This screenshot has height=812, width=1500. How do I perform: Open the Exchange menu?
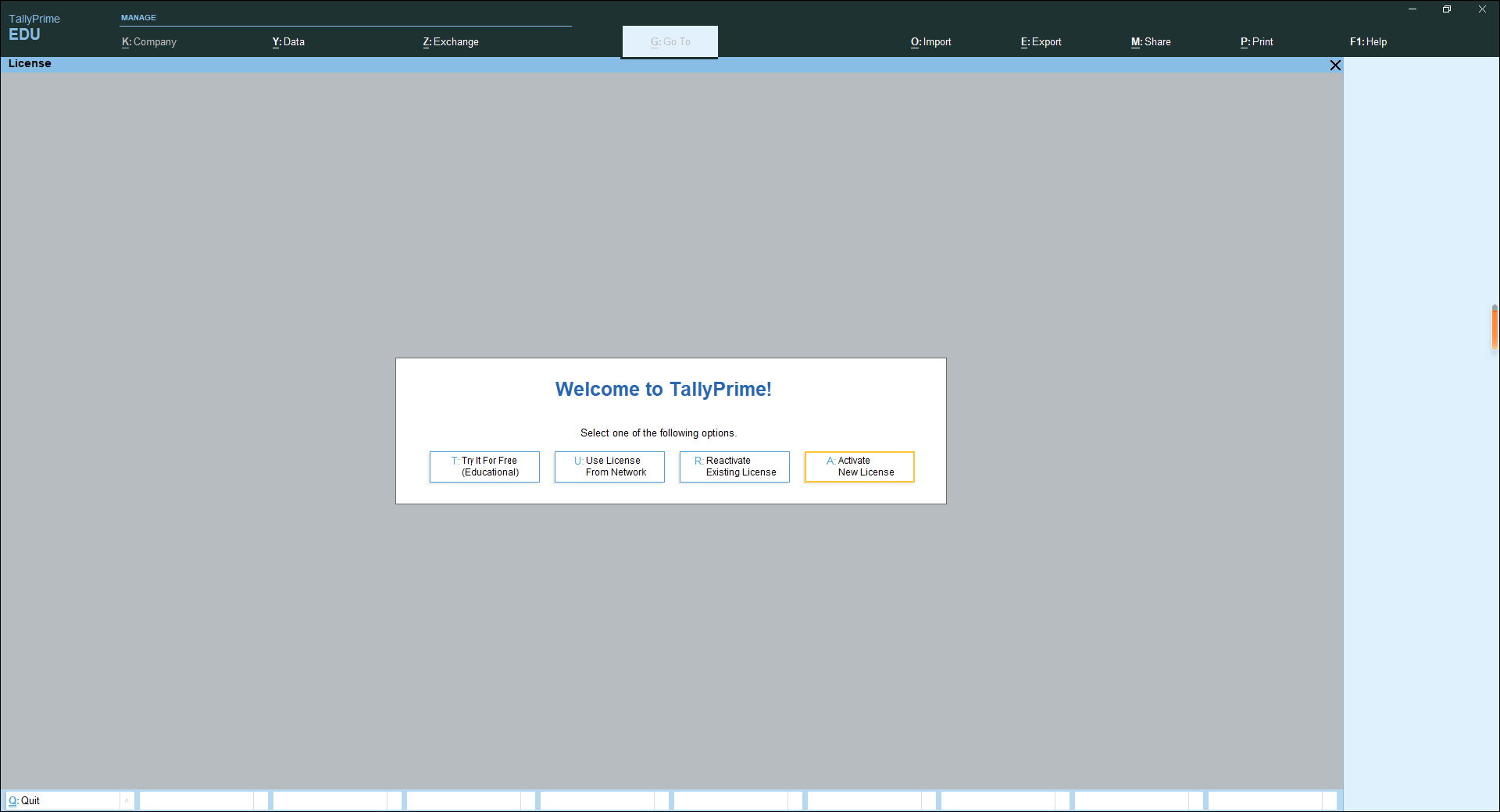451,42
